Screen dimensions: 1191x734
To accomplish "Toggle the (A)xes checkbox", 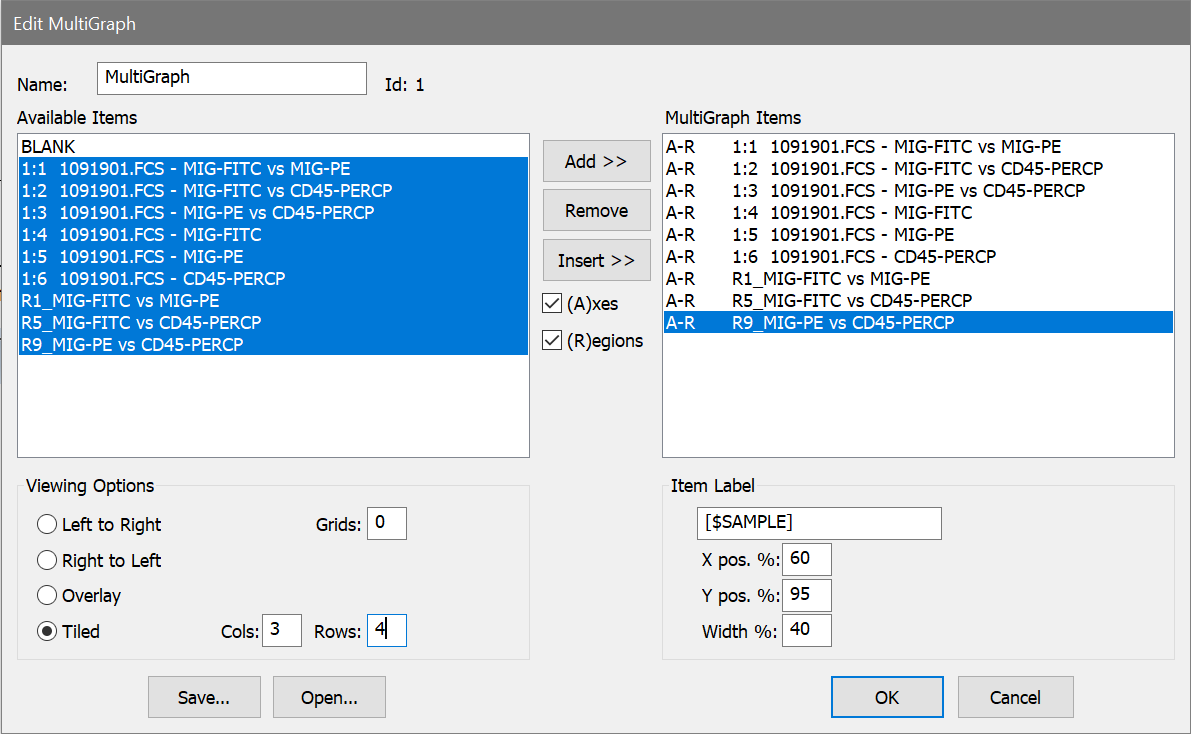I will click(552, 303).
